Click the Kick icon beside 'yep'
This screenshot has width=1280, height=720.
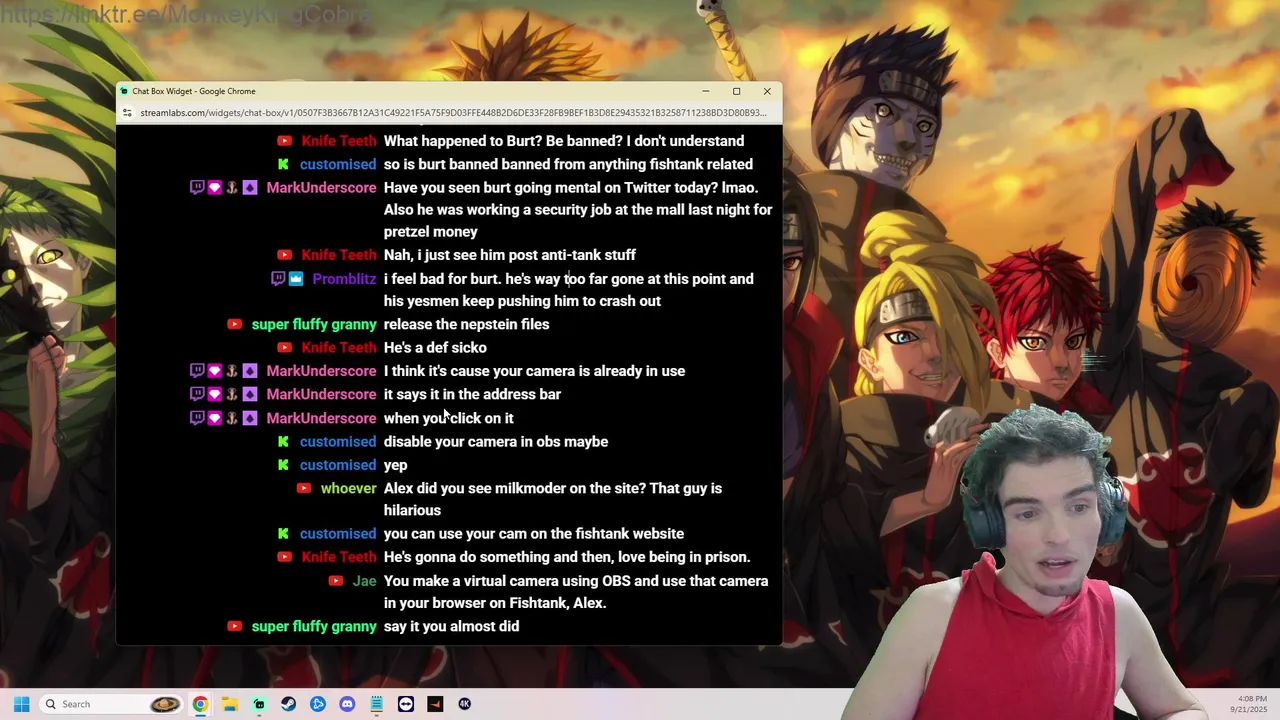point(283,465)
